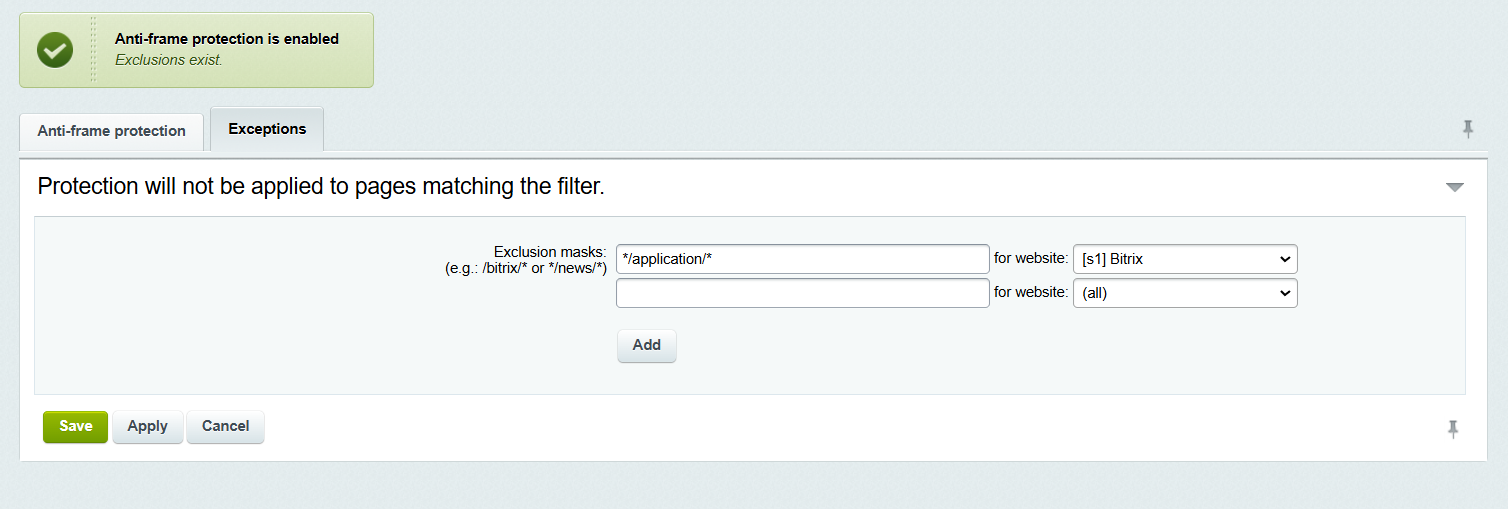This screenshot has height=509, width=1508.
Task: Click the 'Exclusion masks:' label
Action: pos(550,252)
